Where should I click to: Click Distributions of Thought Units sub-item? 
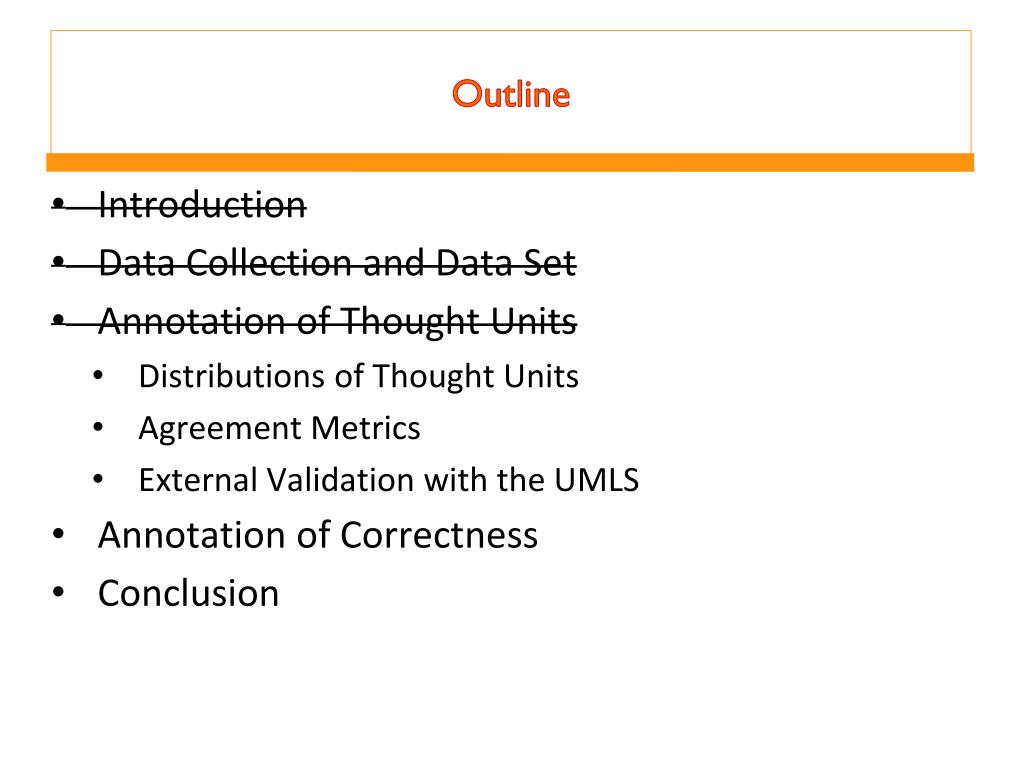click(358, 376)
